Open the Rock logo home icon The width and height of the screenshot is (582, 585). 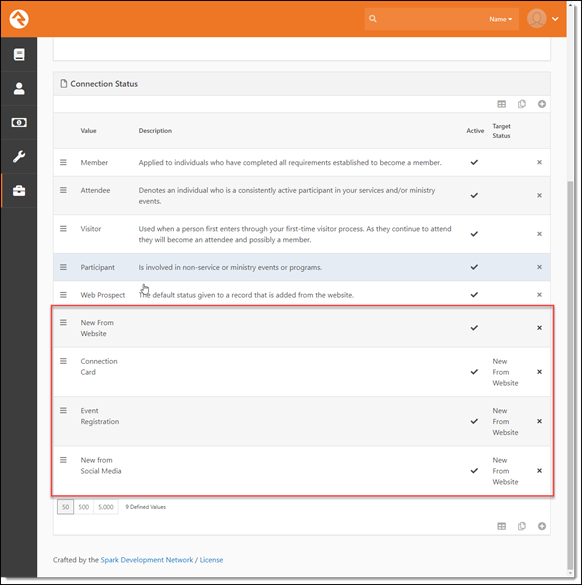point(19,19)
